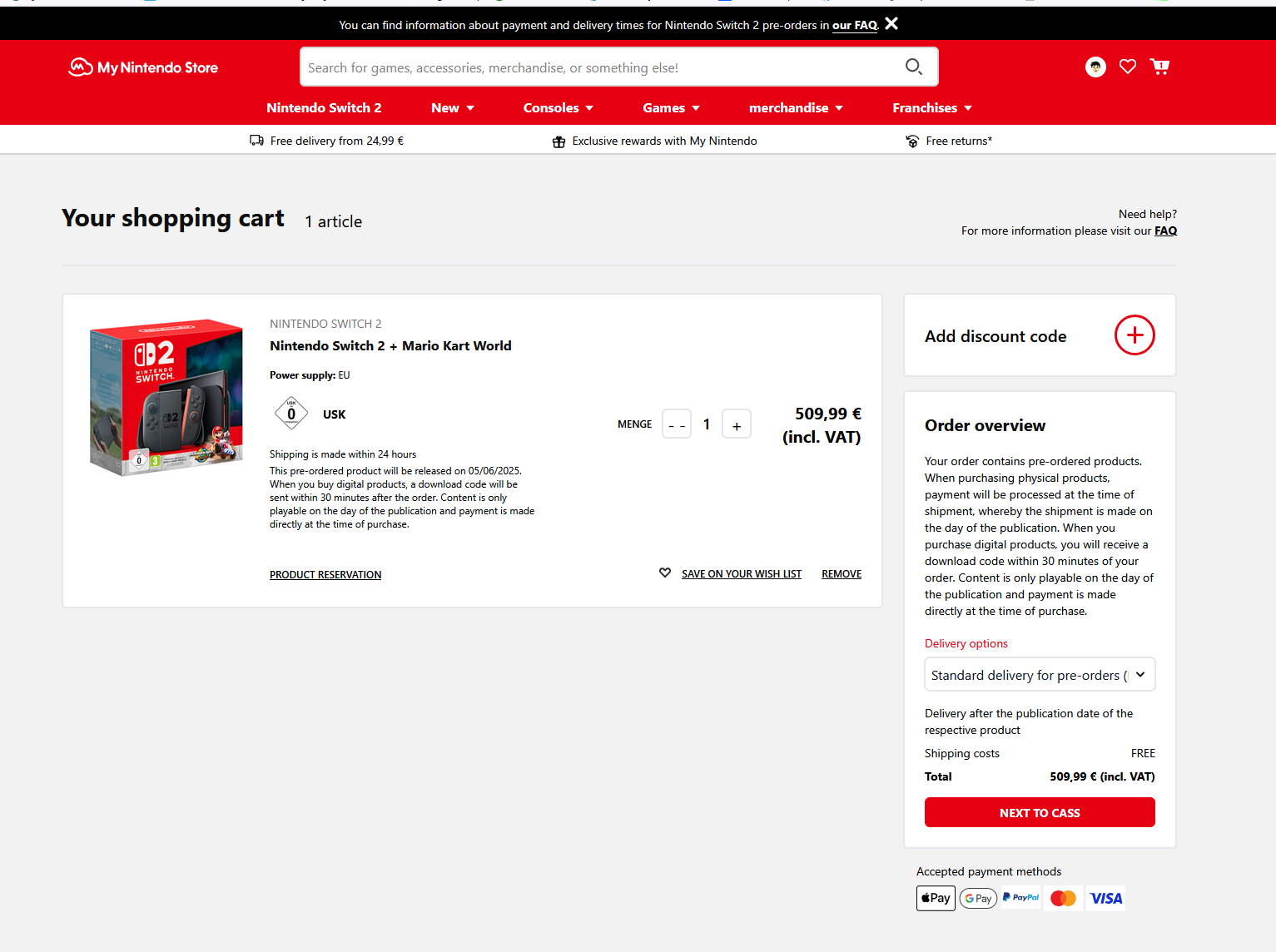Decrease quantity with the minus button

coord(677,424)
